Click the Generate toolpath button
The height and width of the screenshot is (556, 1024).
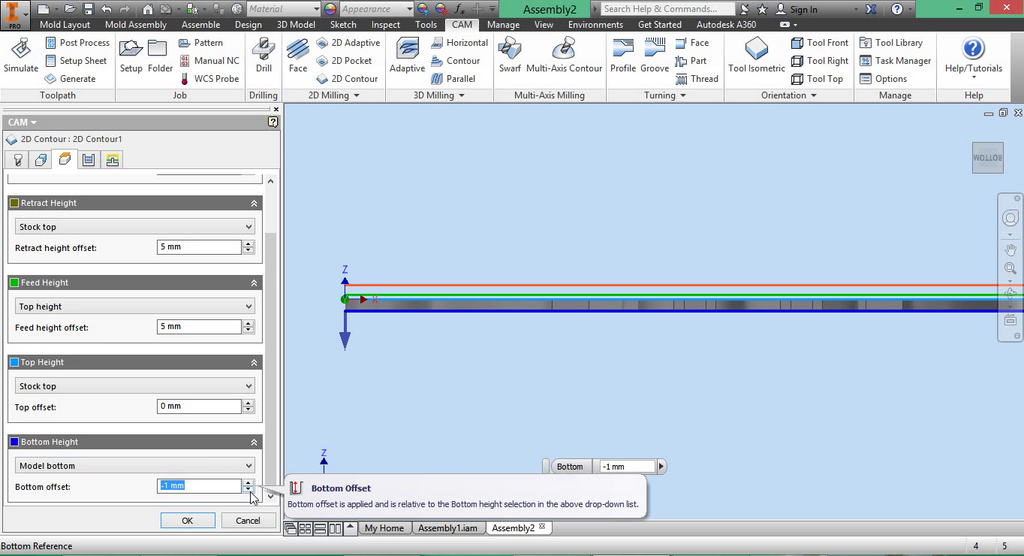(x=70, y=78)
